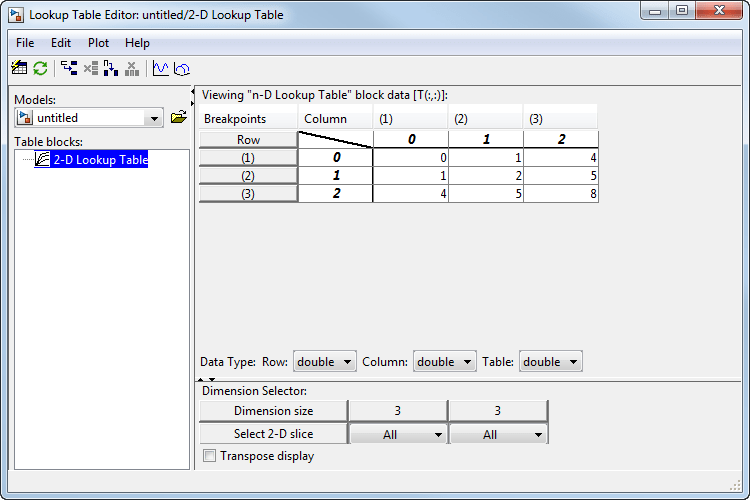This screenshot has width=750, height=500.
Task: Click the Breakpoints header label
Action: [248, 119]
